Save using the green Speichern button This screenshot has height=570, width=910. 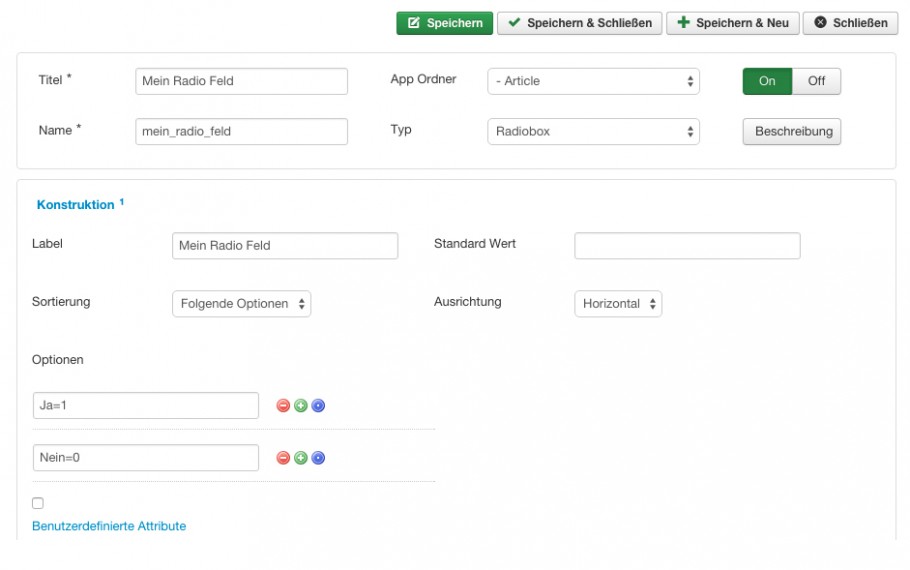[445, 23]
